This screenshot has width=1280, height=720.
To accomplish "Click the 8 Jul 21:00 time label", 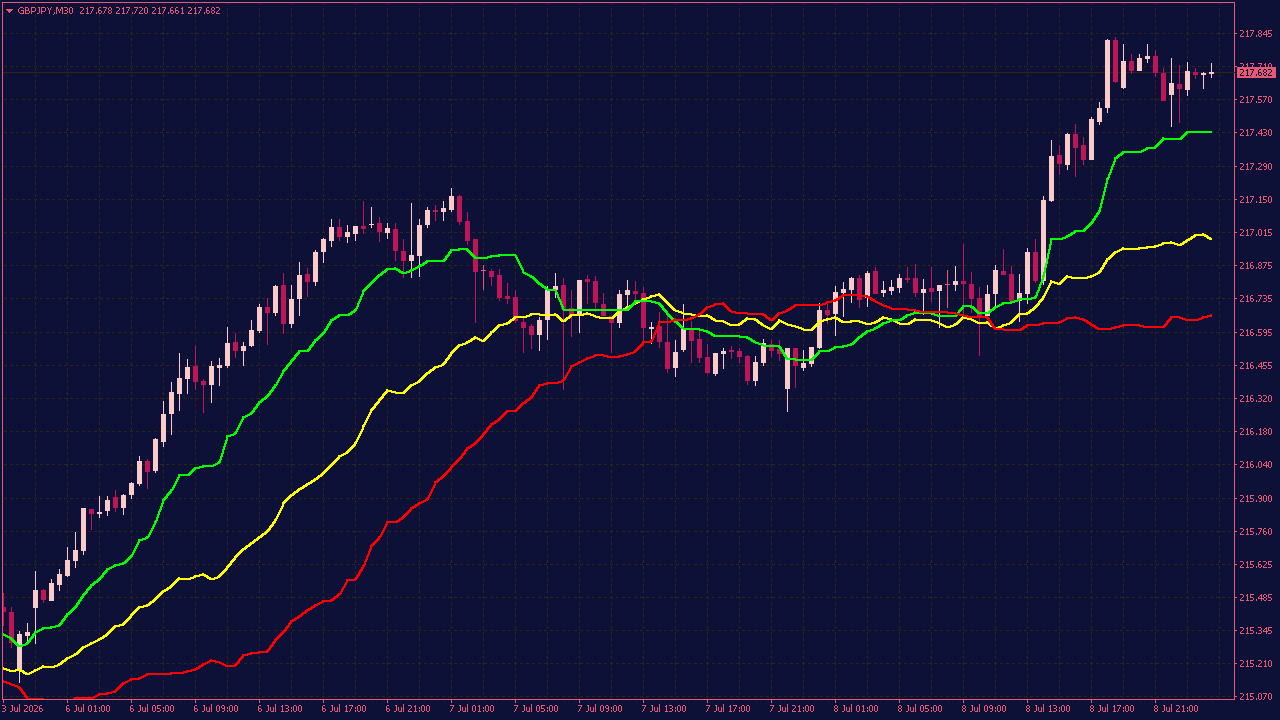I will [x=1176, y=709].
